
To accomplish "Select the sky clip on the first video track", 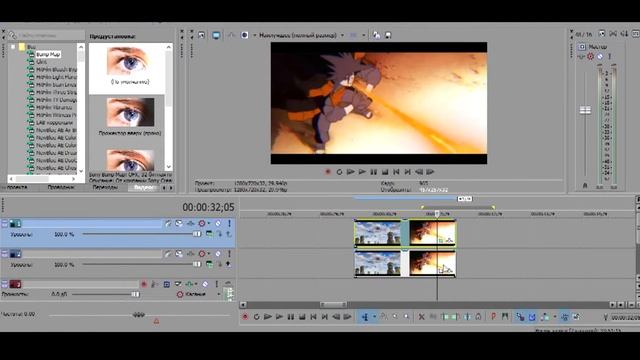I will click(378, 233).
